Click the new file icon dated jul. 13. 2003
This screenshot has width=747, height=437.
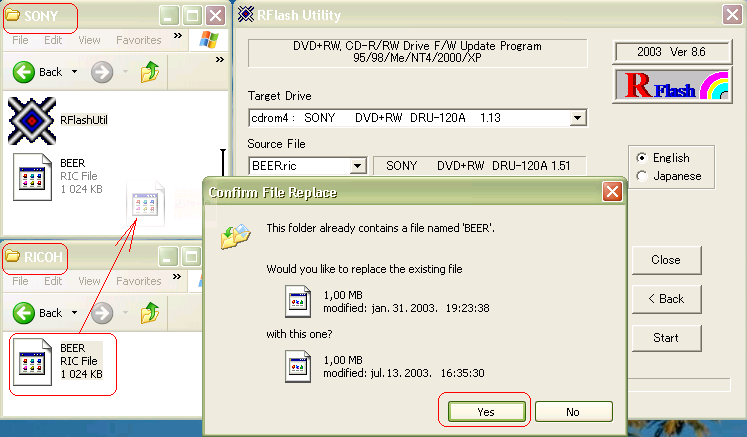298,366
